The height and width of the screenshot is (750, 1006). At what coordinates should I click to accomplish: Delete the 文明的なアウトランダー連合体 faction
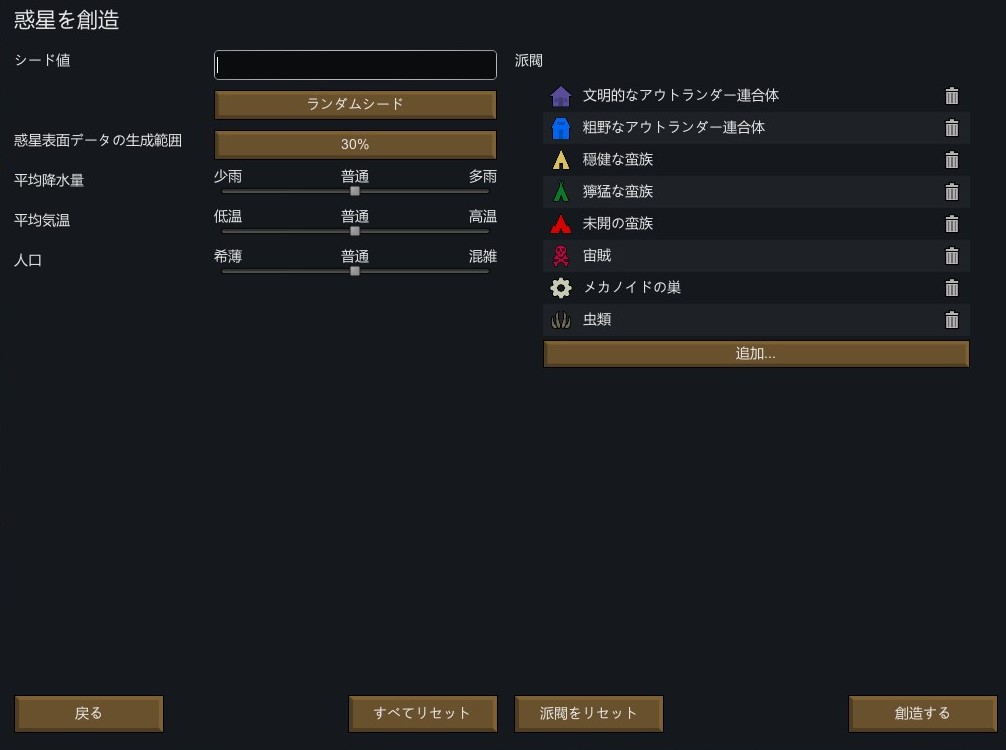click(x=951, y=96)
